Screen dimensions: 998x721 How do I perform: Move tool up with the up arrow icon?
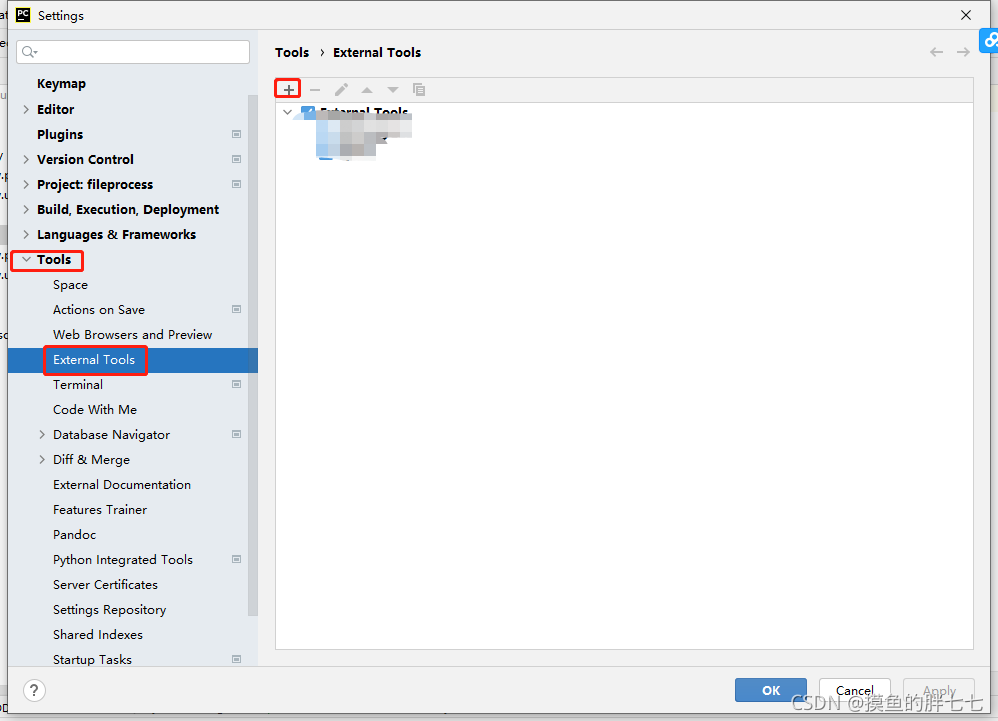(x=367, y=90)
